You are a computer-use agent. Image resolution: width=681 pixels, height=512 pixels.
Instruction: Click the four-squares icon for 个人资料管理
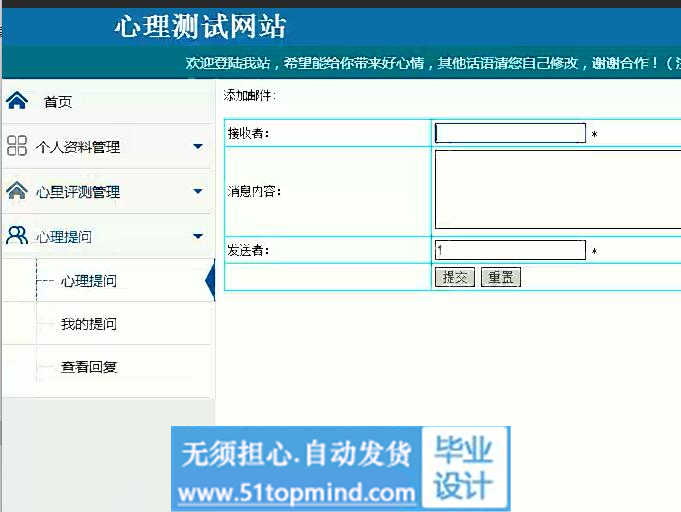(x=17, y=146)
